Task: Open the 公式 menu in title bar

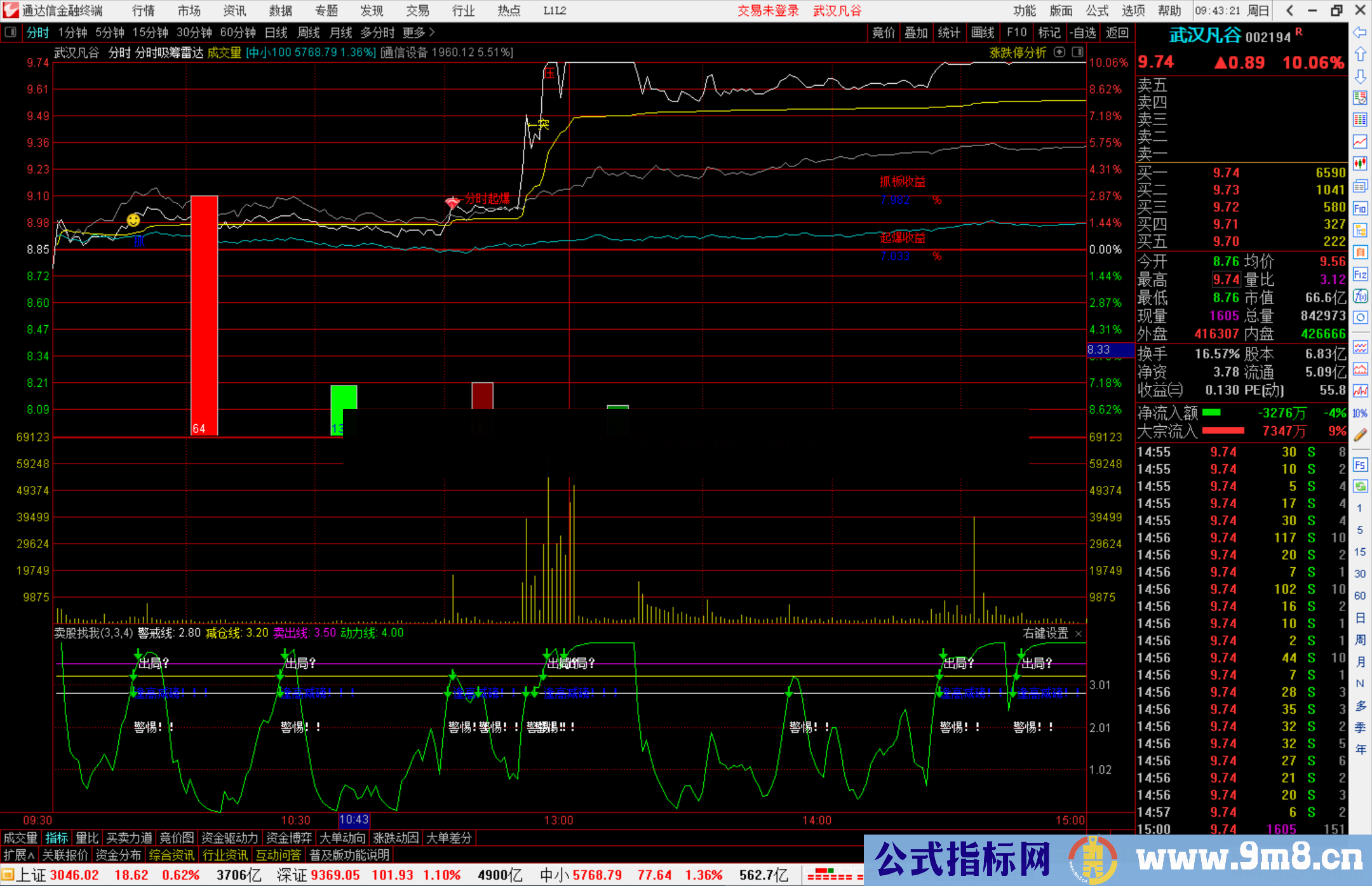Action: [1097, 11]
